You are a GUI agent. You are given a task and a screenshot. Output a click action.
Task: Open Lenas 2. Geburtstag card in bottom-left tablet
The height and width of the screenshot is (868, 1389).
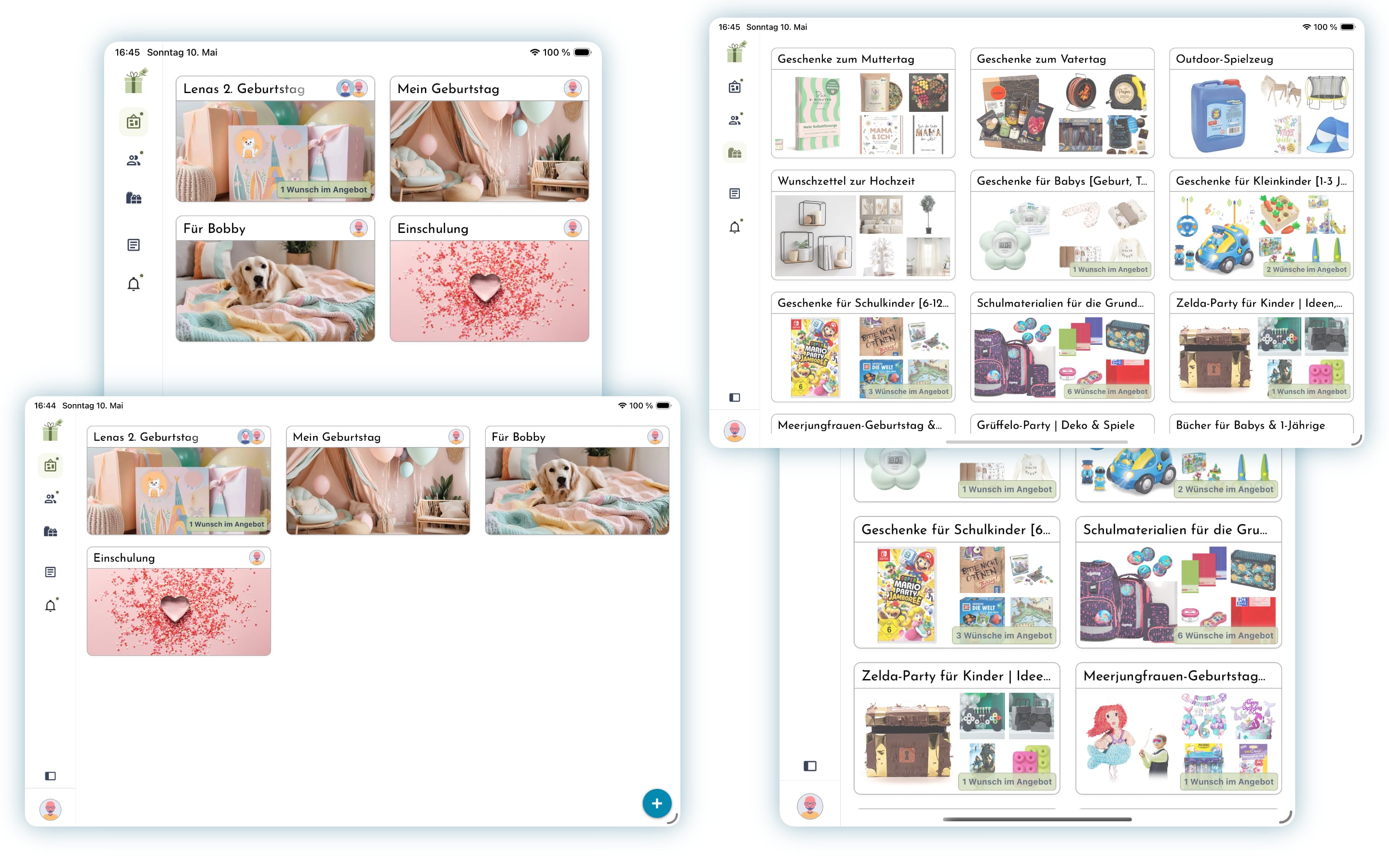pos(178,480)
